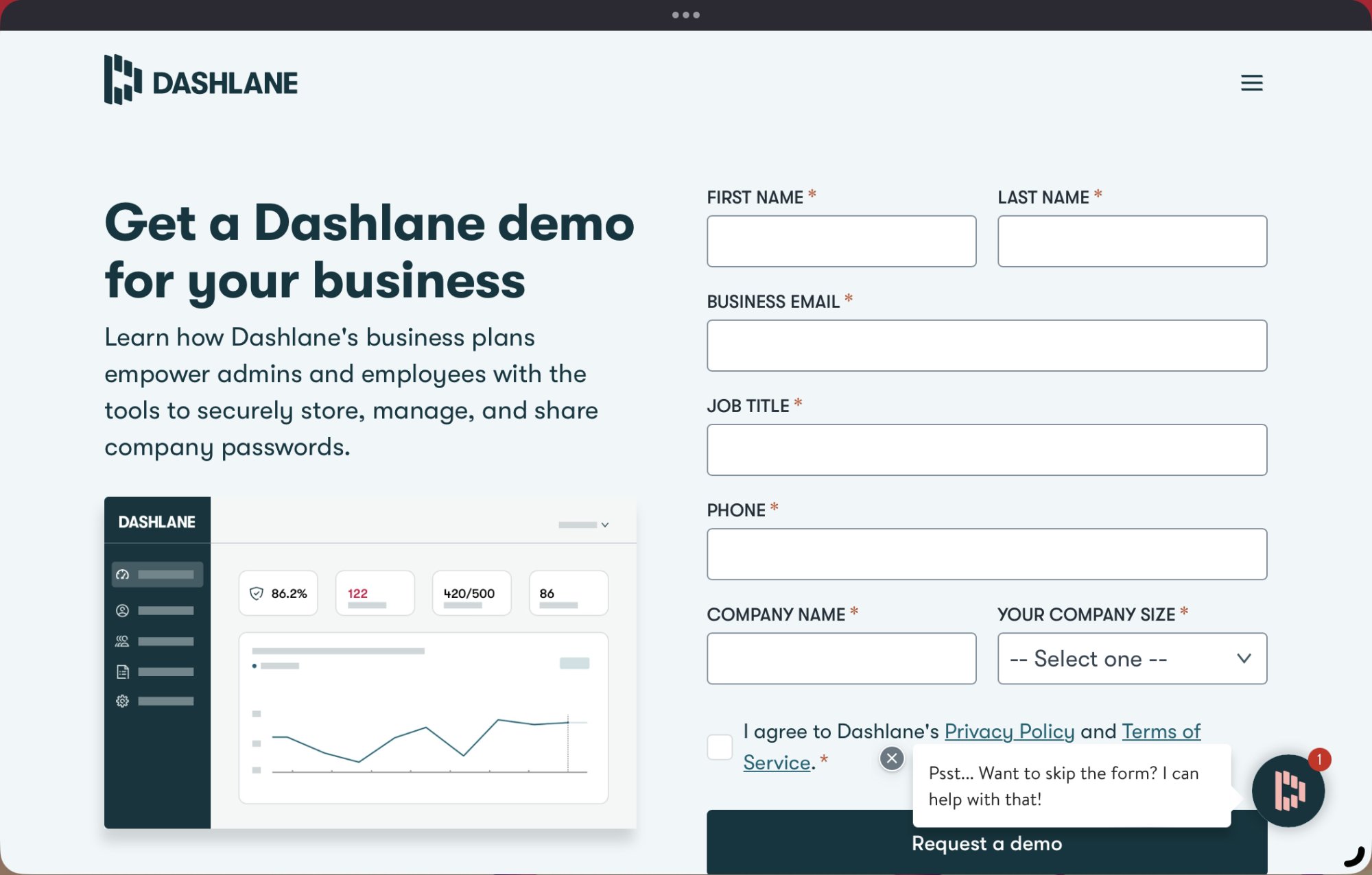Expand the Your Company Size dropdown
Screen dimensions: 1372x875
tap(1132, 658)
